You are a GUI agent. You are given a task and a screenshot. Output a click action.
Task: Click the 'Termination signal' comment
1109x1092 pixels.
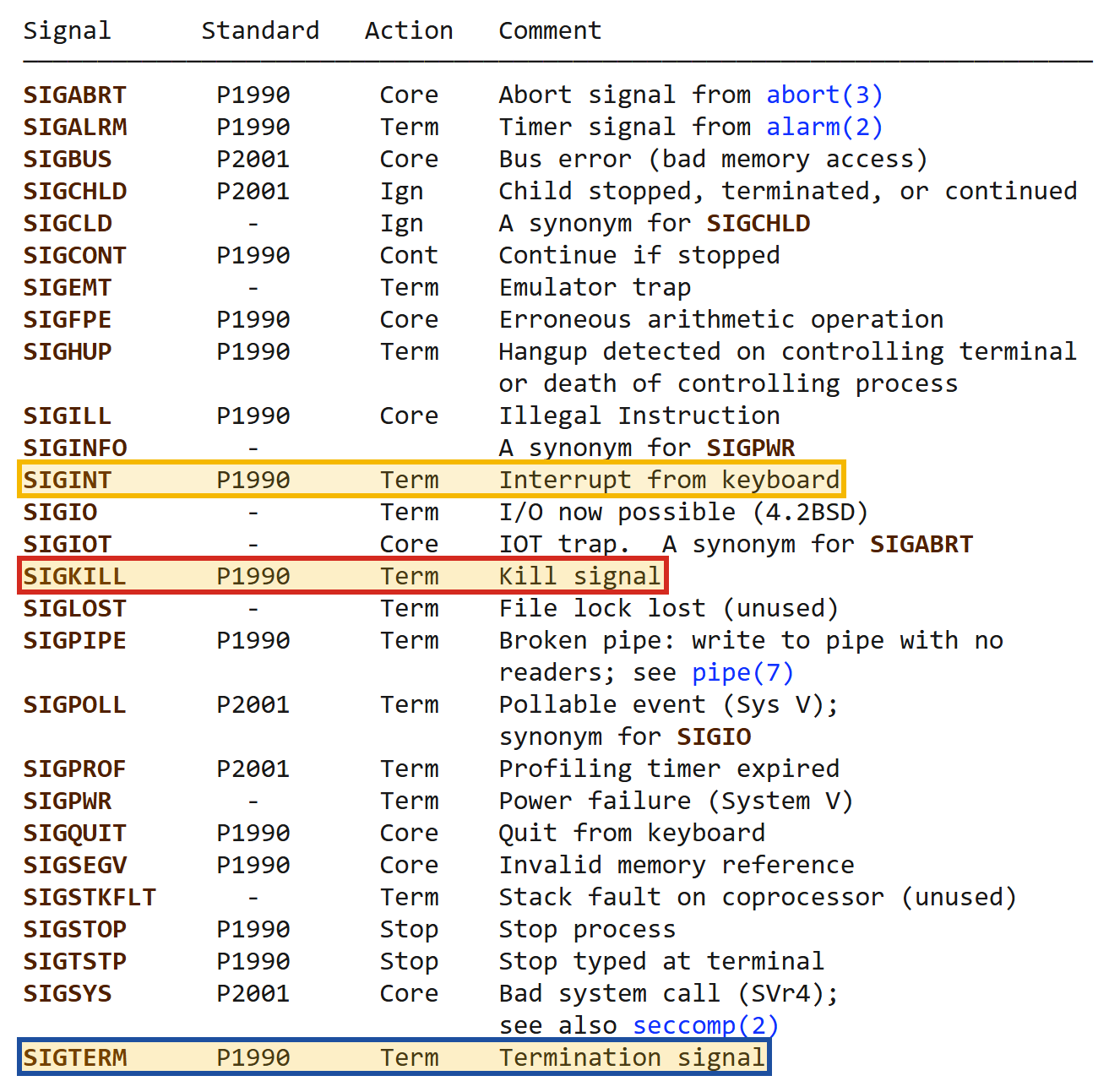632,1057
